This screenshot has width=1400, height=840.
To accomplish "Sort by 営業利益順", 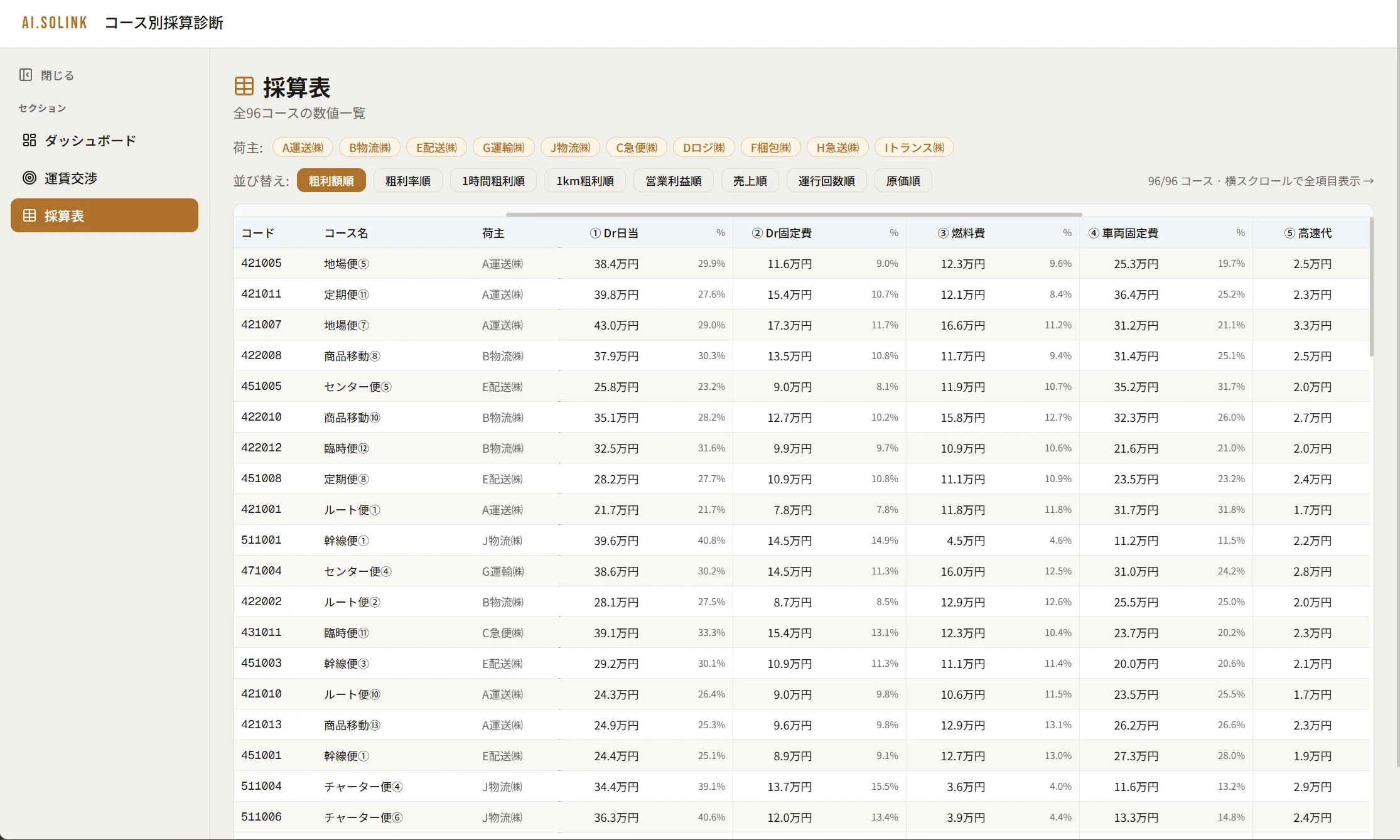I will click(x=674, y=181).
